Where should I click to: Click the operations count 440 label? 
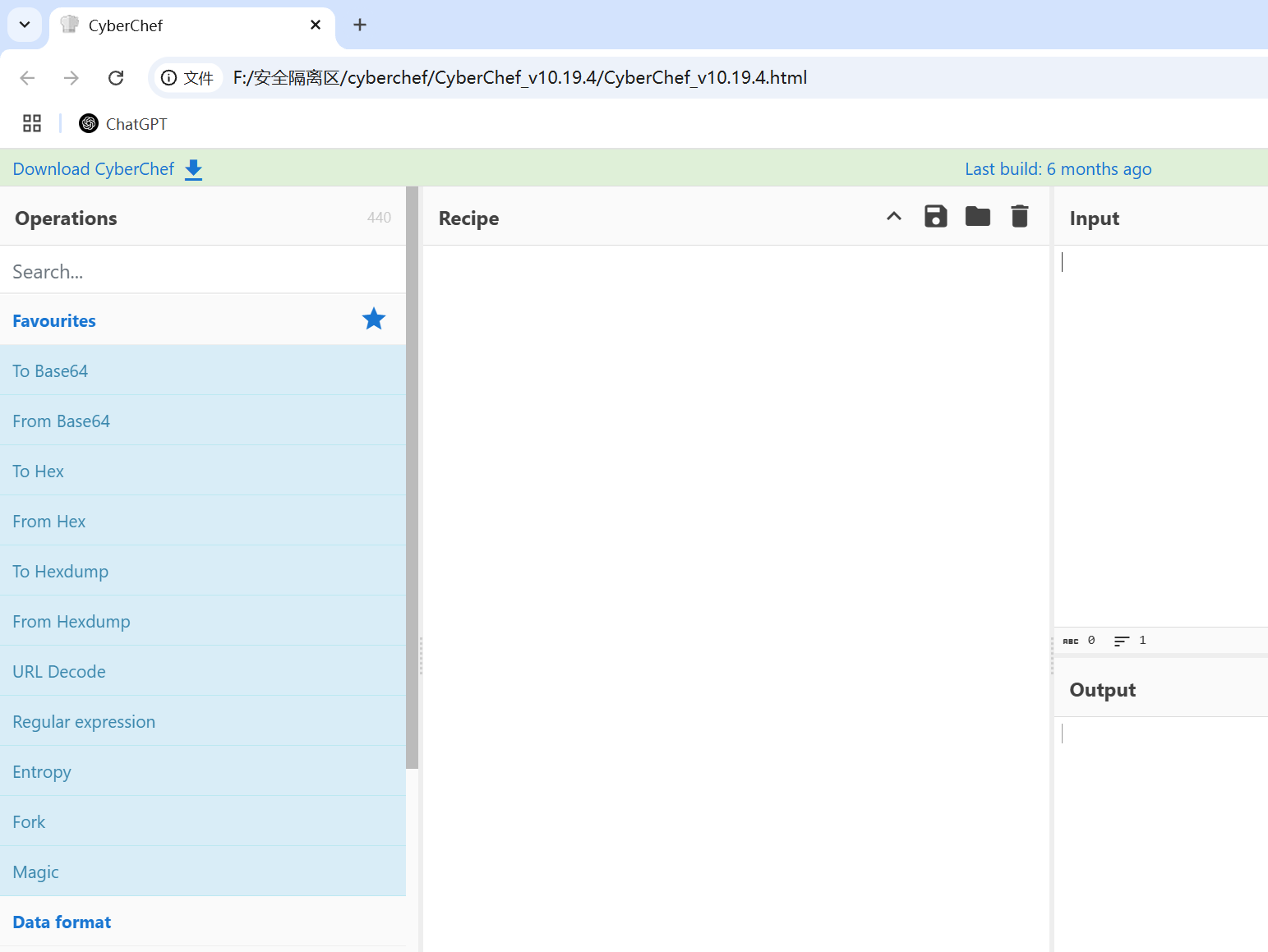(x=379, y=218)
